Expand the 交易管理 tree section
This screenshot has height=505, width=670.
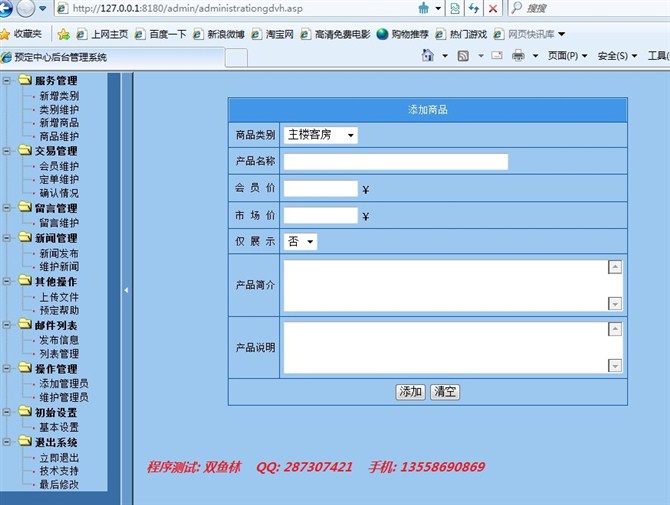coord(8,151)
